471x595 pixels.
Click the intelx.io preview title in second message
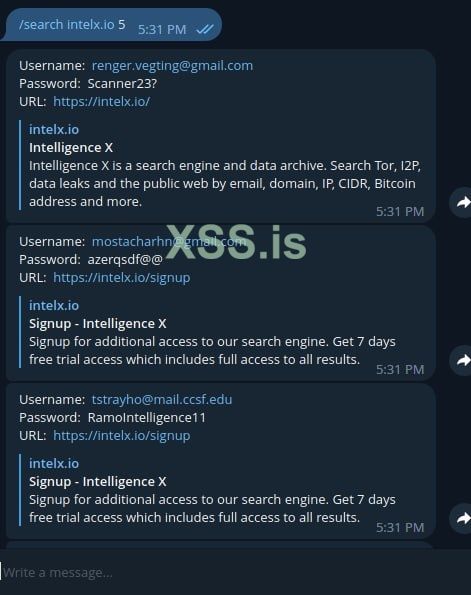pos(54,306)
